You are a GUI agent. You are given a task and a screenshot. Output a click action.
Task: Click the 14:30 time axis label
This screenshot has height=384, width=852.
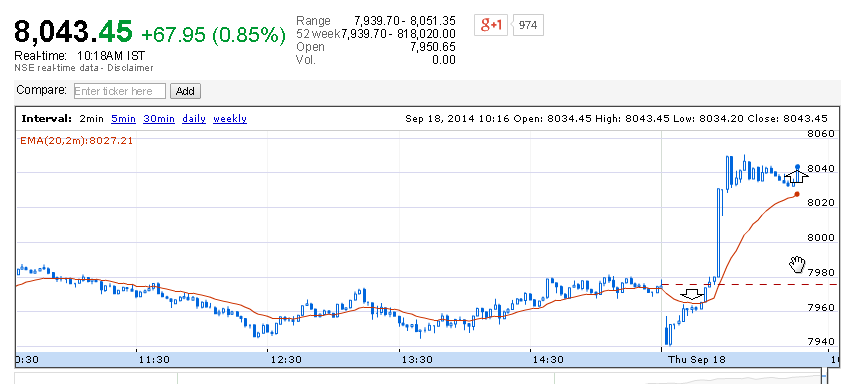pyautogui.click(x=548, y=360)
